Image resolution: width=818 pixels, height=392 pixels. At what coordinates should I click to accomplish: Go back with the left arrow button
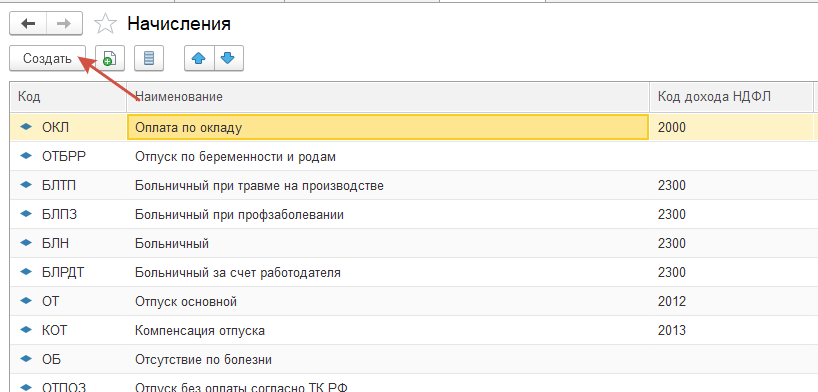click(28, 24)
